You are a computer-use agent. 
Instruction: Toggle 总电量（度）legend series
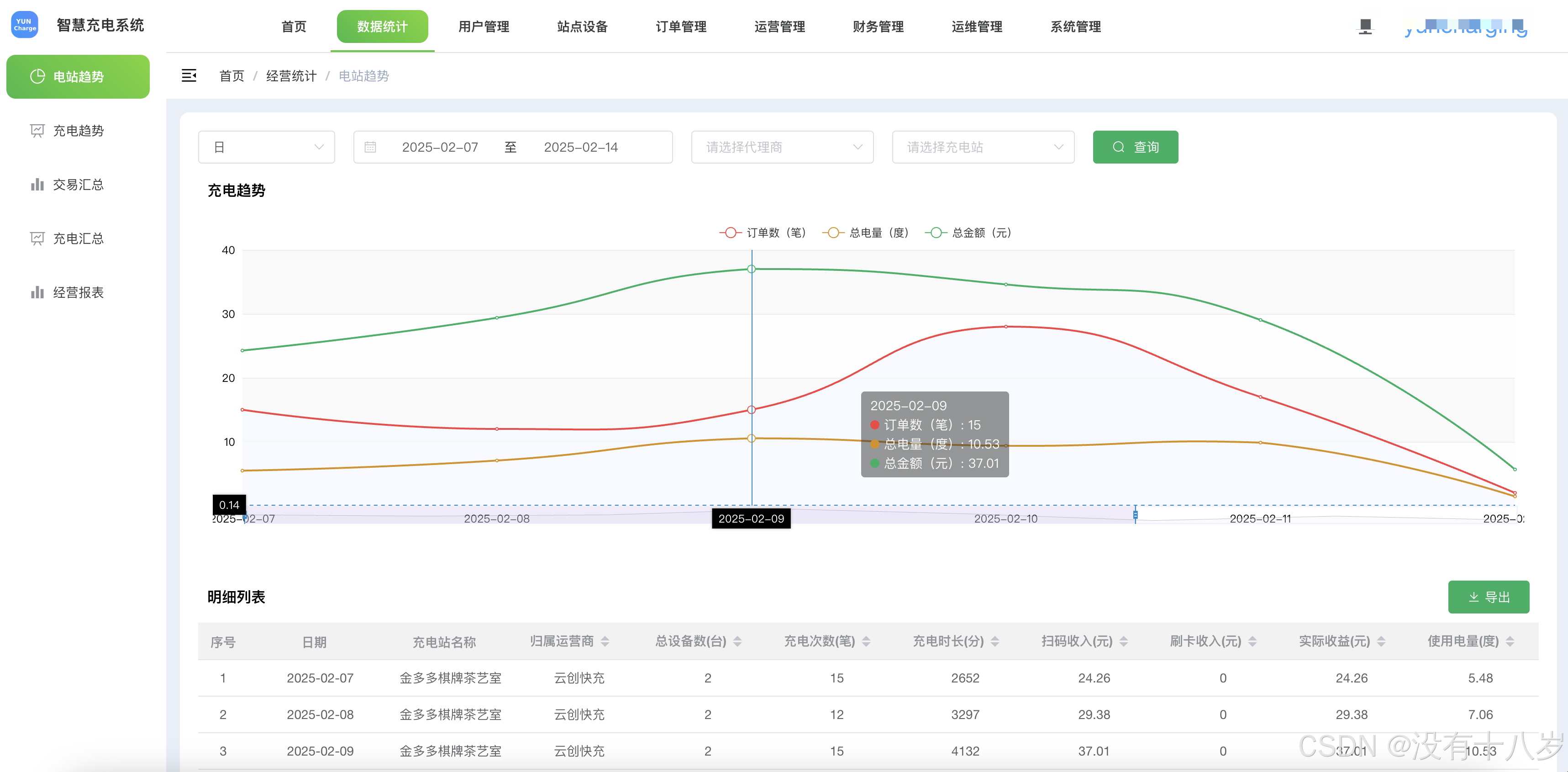coord(866,233)
